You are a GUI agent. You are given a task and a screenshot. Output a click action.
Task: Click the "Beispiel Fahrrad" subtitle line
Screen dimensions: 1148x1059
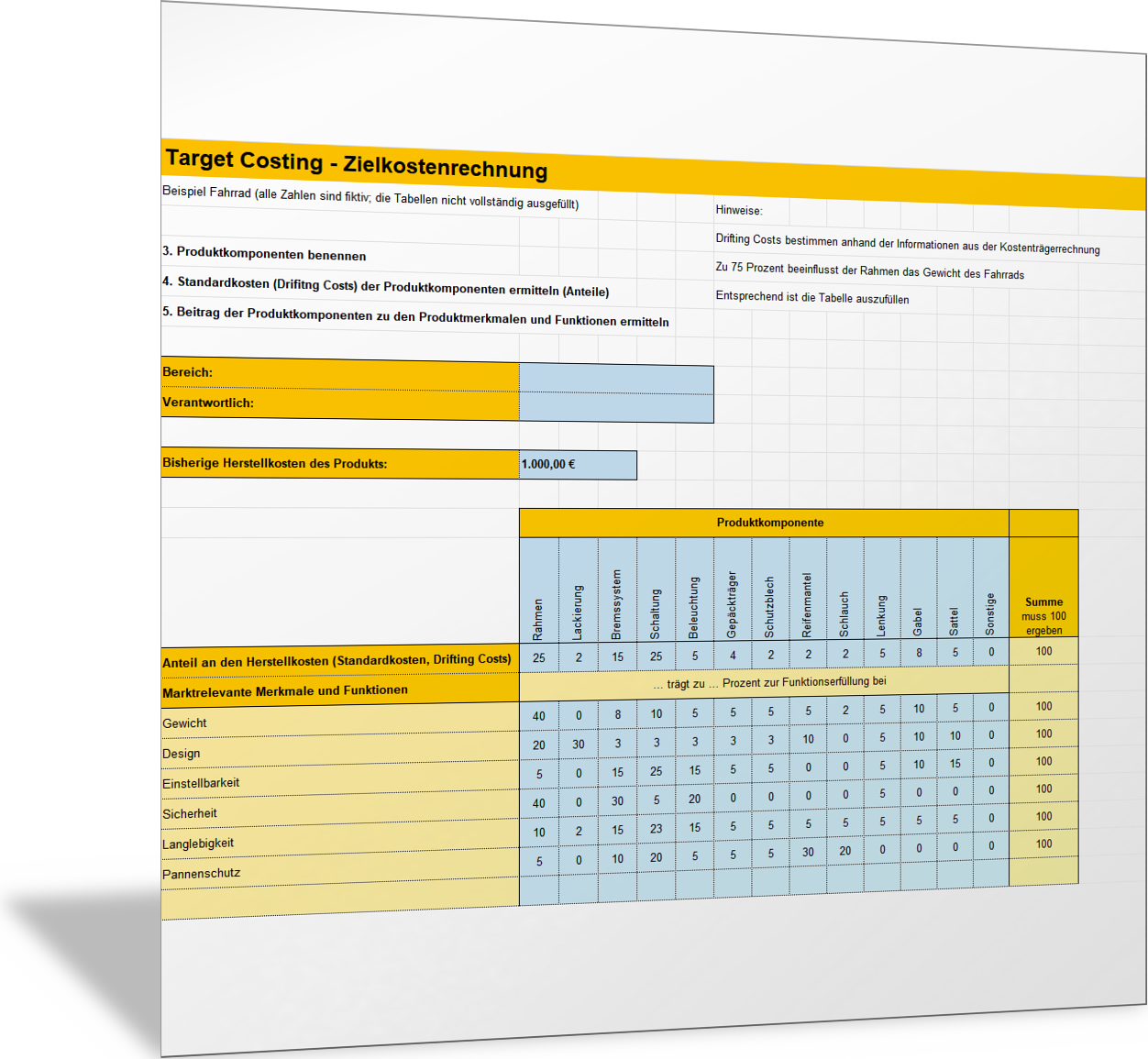(370, 197)
